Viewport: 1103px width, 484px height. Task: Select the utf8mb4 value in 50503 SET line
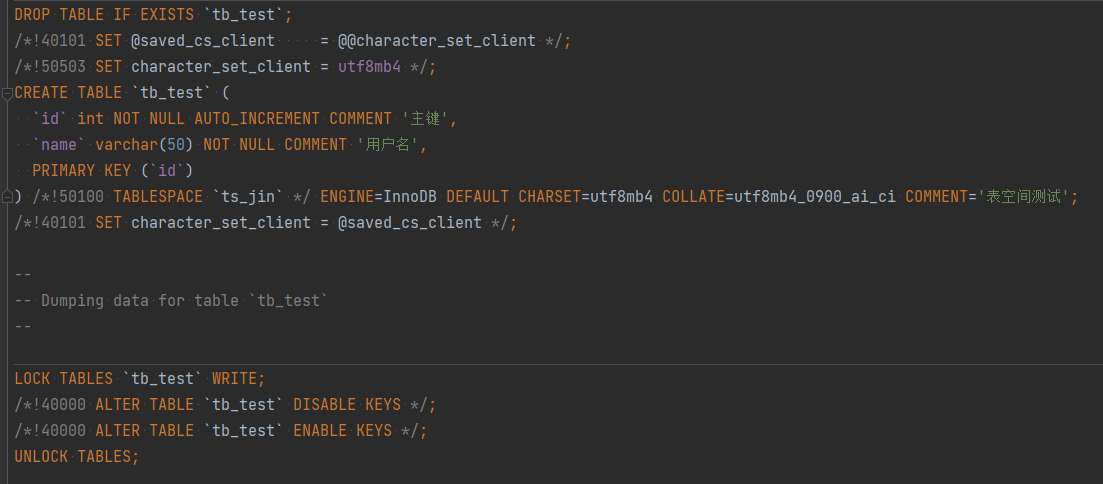coord(369,67)
